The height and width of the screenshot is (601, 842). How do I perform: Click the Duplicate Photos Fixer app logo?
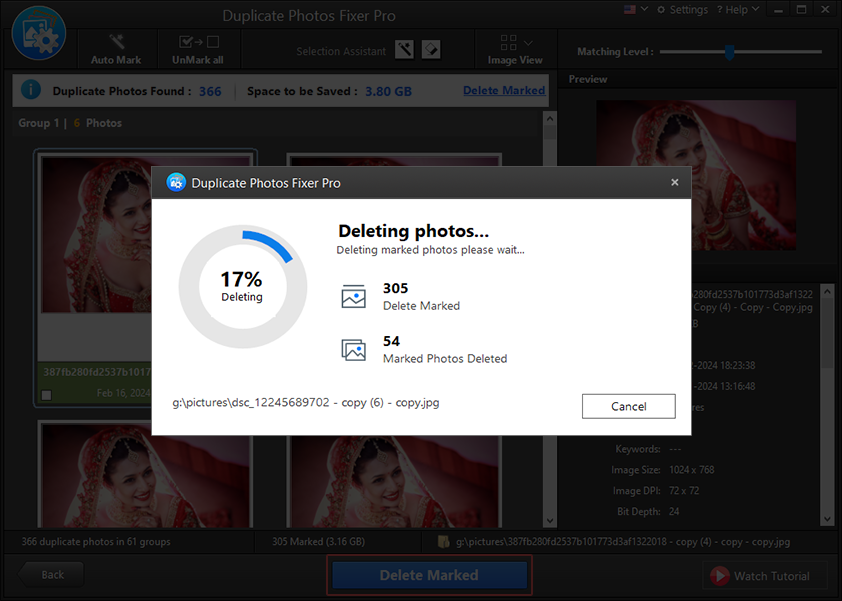(x=39, y=33)
